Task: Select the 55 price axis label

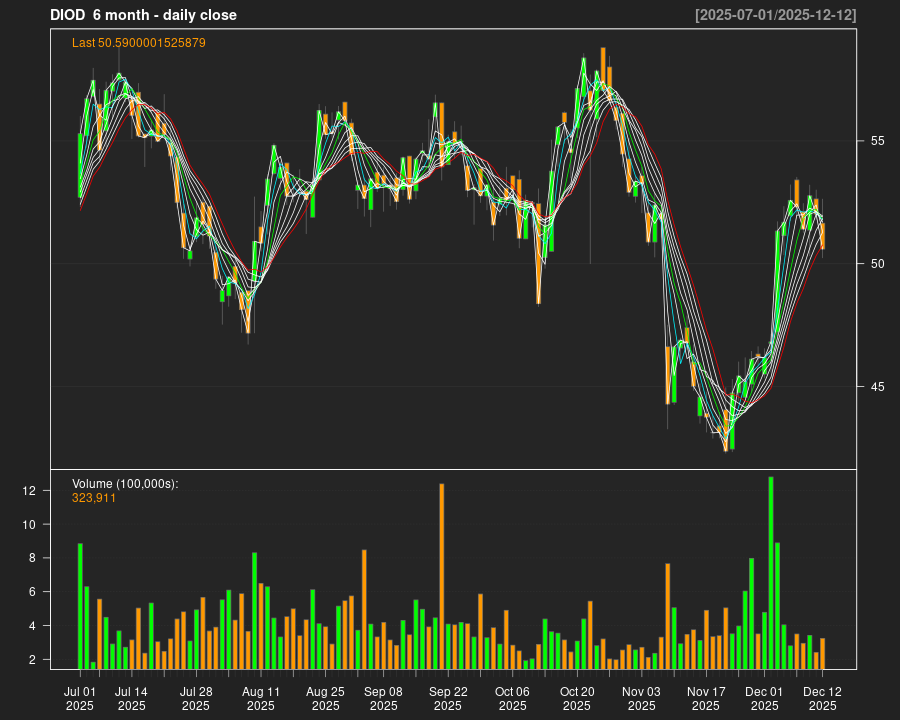Action: [875, 141]
